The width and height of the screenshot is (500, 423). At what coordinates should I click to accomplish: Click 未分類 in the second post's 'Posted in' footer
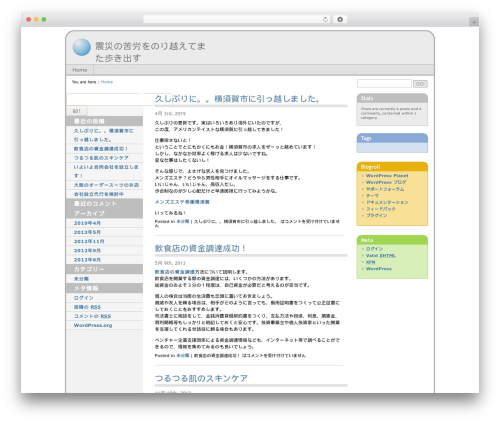coord(183,356)
